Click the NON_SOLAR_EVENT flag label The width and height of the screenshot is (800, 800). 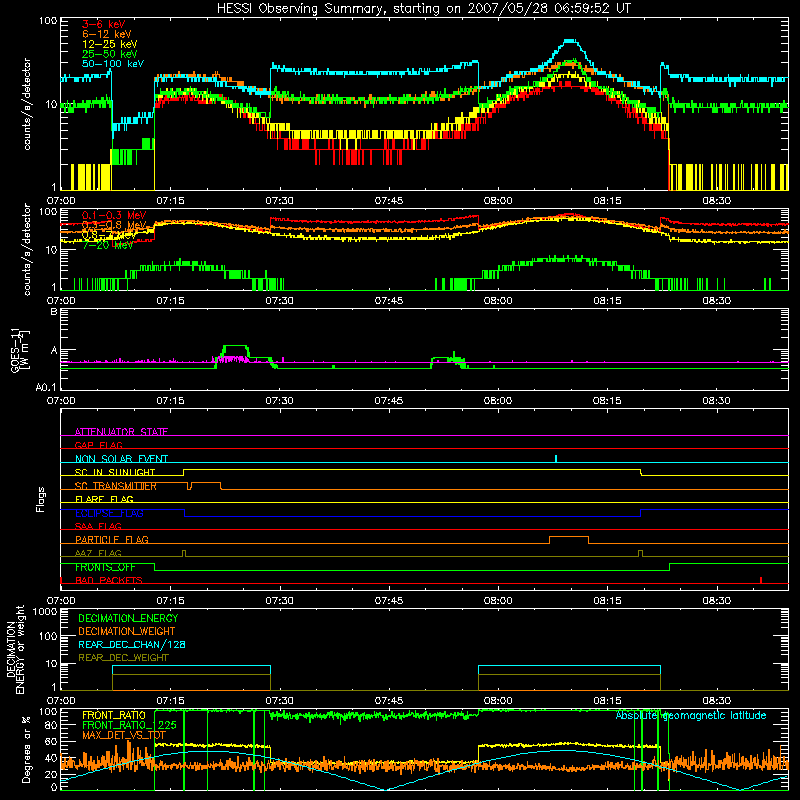(121, 459)
